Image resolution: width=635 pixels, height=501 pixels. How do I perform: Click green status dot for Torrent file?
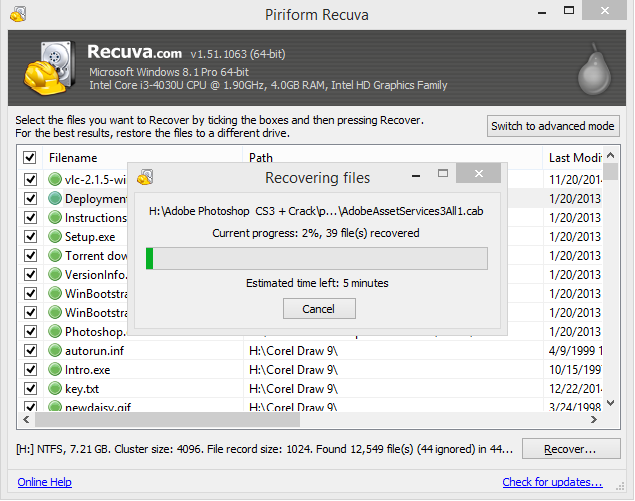click(55, 255)
